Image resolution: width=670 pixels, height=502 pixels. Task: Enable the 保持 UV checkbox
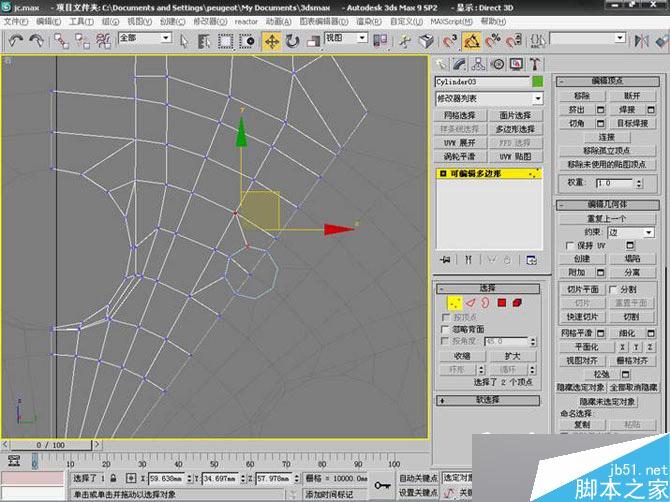[569, 246]
